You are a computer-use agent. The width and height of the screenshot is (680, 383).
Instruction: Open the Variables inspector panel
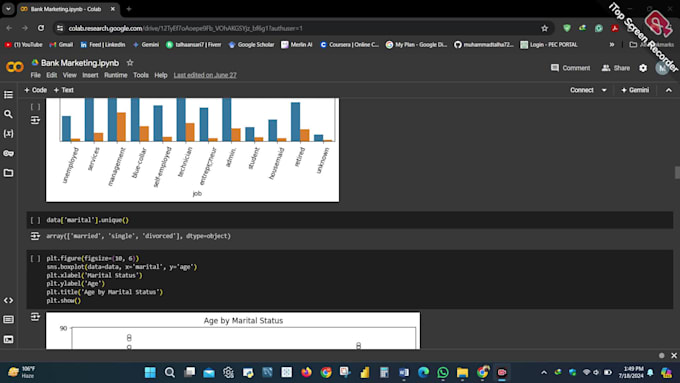click(8, 134)
